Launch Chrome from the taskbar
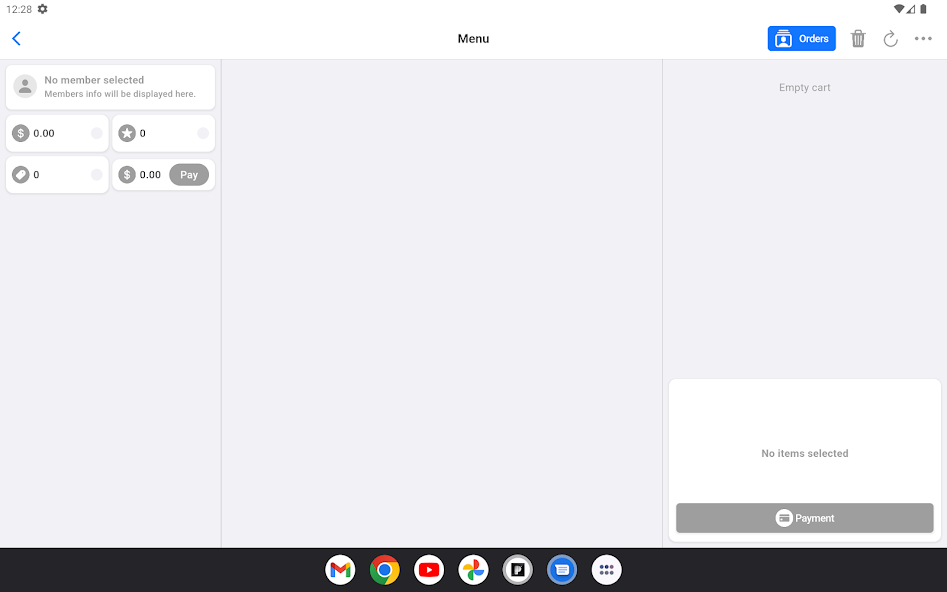Screen dimensions: 947x592 pos(384,569)
